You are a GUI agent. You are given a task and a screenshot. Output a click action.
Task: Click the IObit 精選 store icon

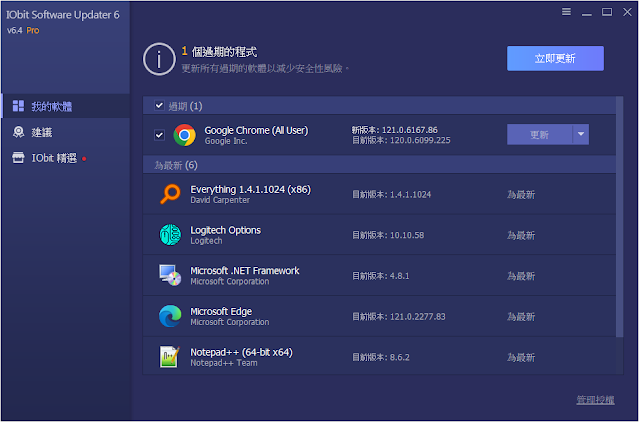18,158
